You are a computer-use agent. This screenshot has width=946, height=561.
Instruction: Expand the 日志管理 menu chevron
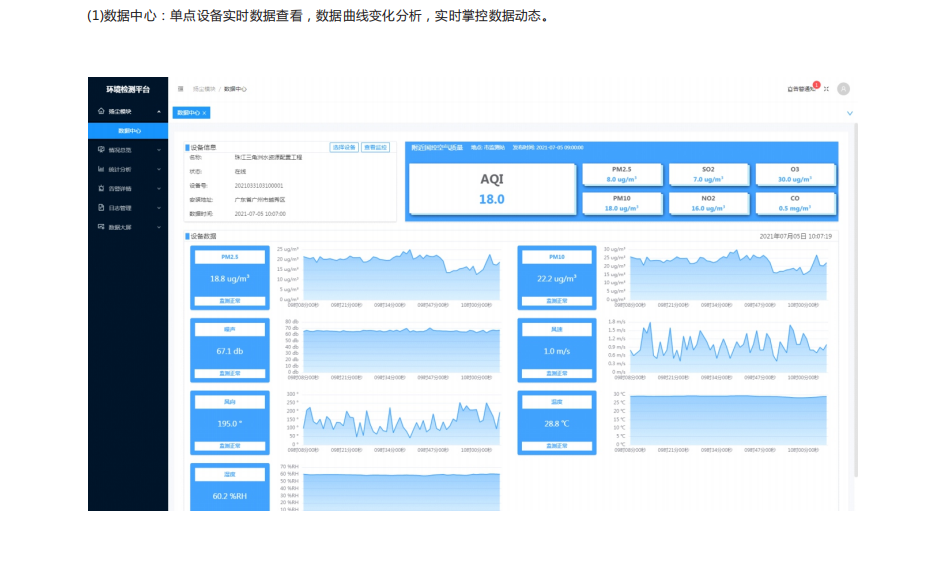point(159,208)
